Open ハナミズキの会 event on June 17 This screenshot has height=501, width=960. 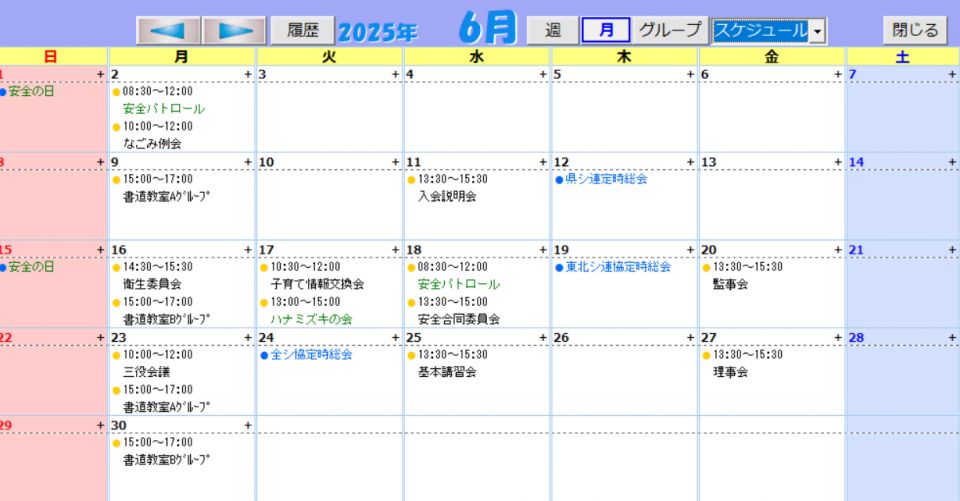[x=311, y=319]
